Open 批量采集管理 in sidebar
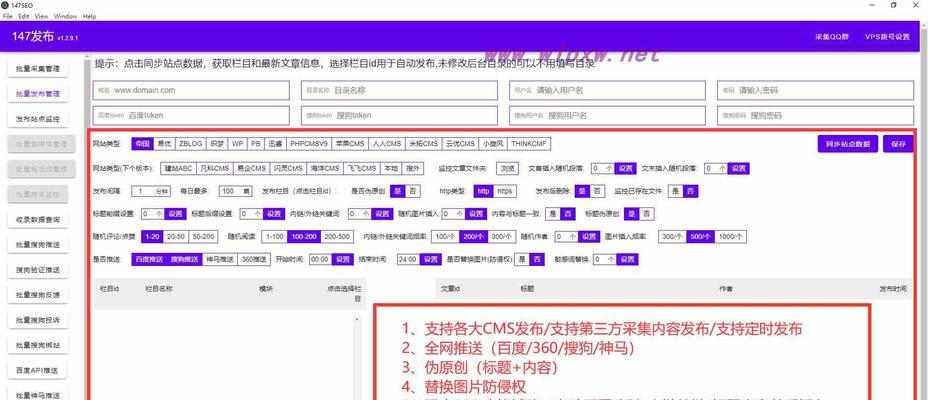 38,69
